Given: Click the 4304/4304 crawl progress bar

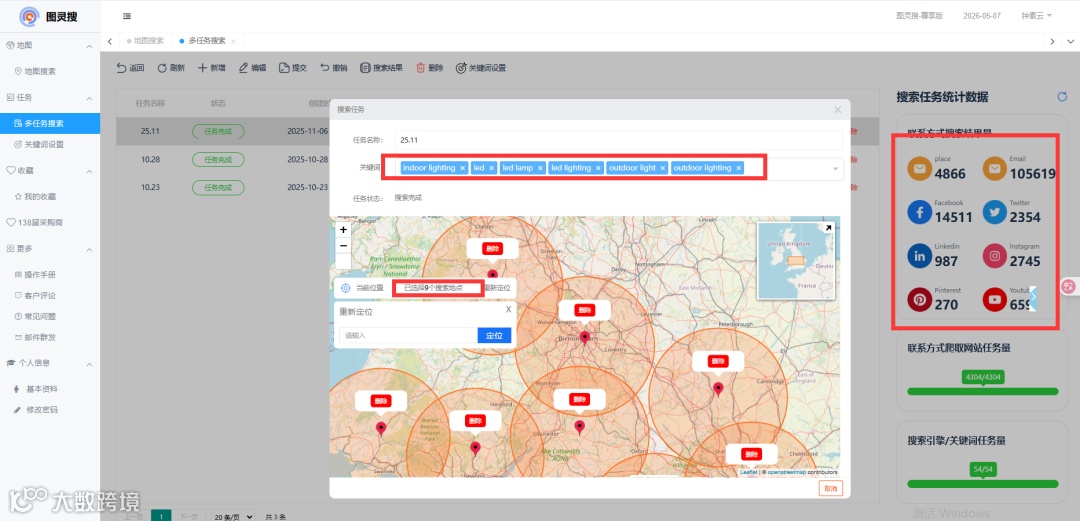Looking at the screenshot, I should tap(982, 391).
